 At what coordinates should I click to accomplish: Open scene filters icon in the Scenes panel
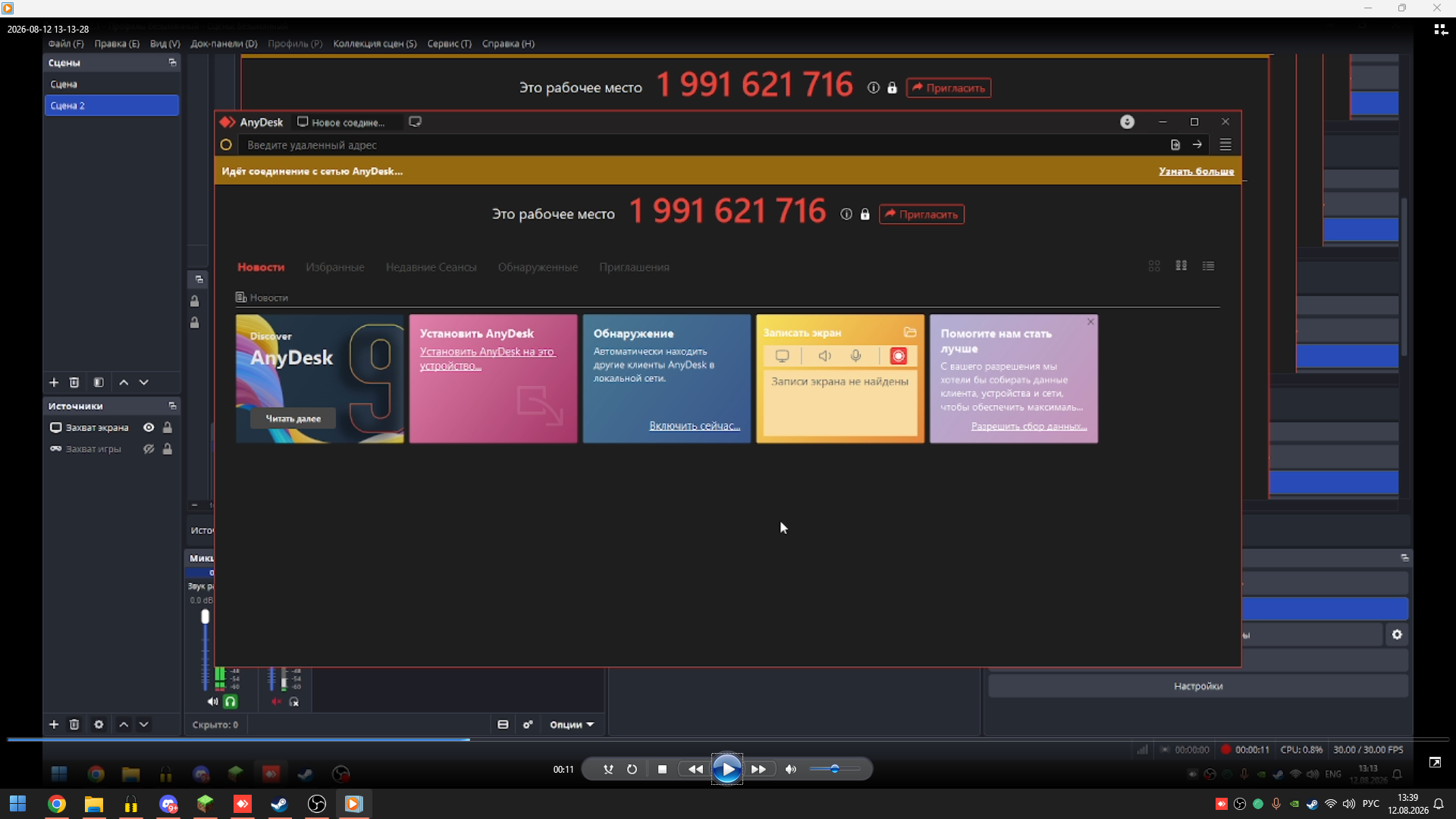[99, 383]
